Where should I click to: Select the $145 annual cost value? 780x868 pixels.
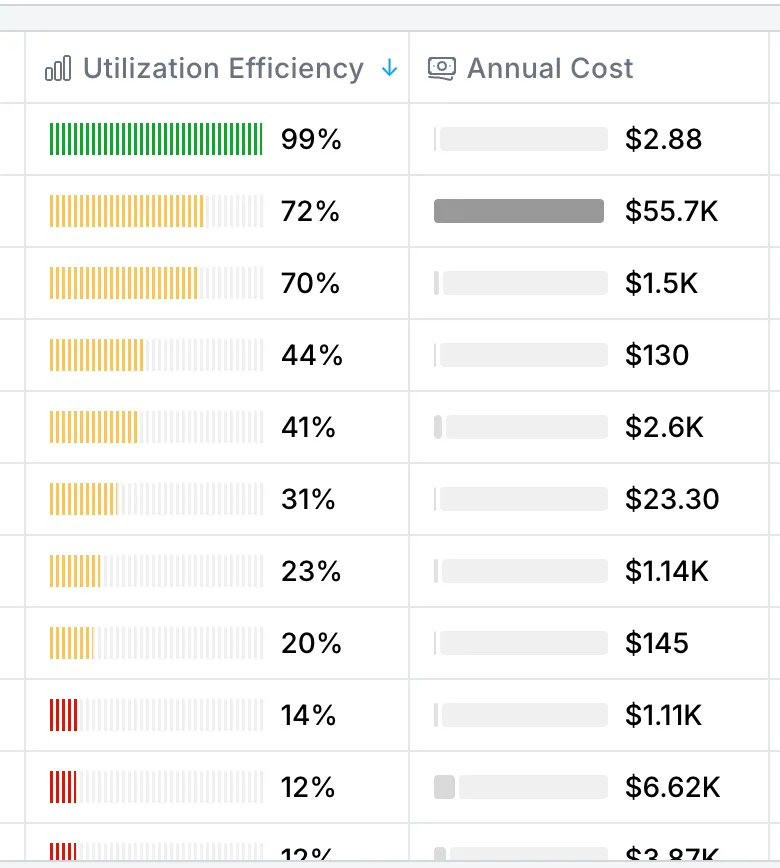(657, 643)
